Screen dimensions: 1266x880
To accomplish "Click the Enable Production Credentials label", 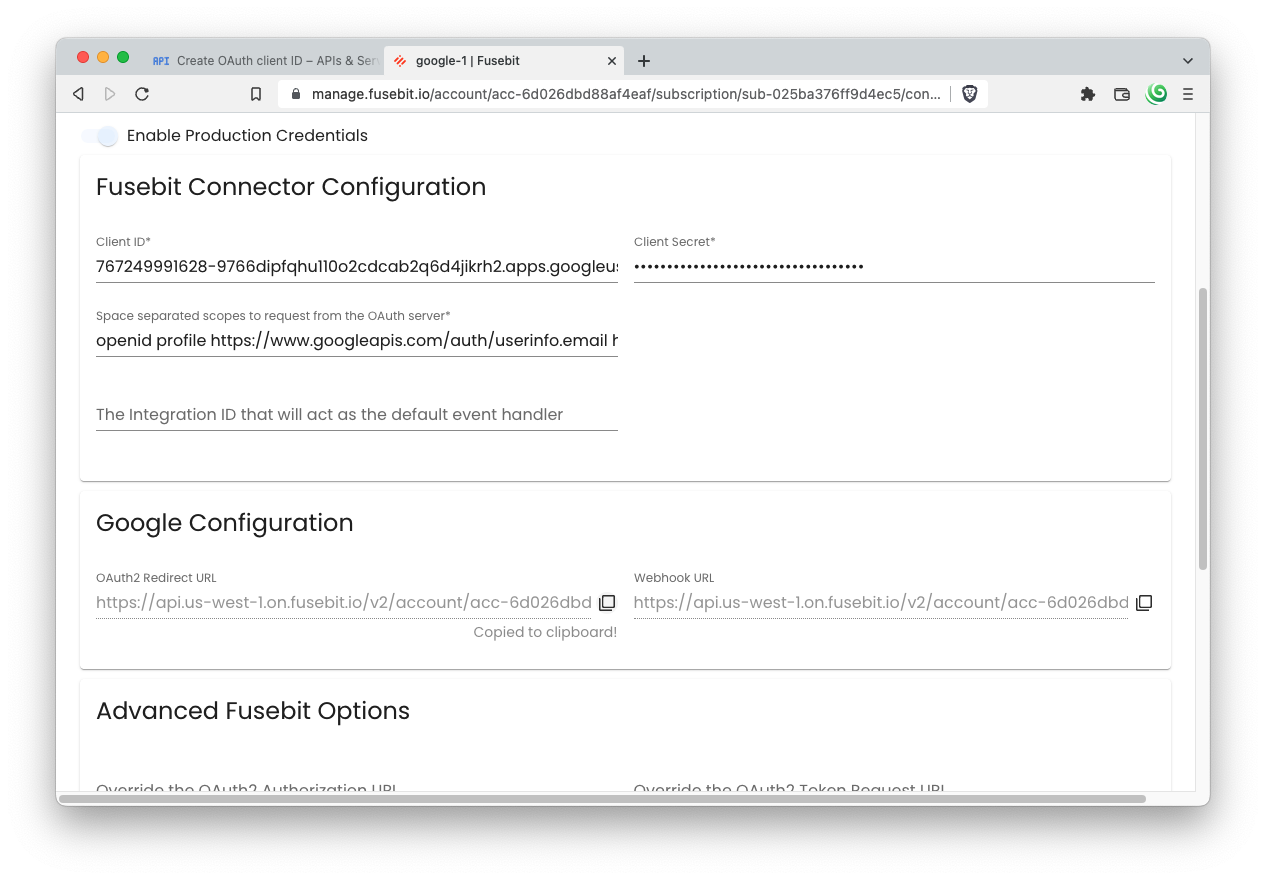I will click(247, 136).
